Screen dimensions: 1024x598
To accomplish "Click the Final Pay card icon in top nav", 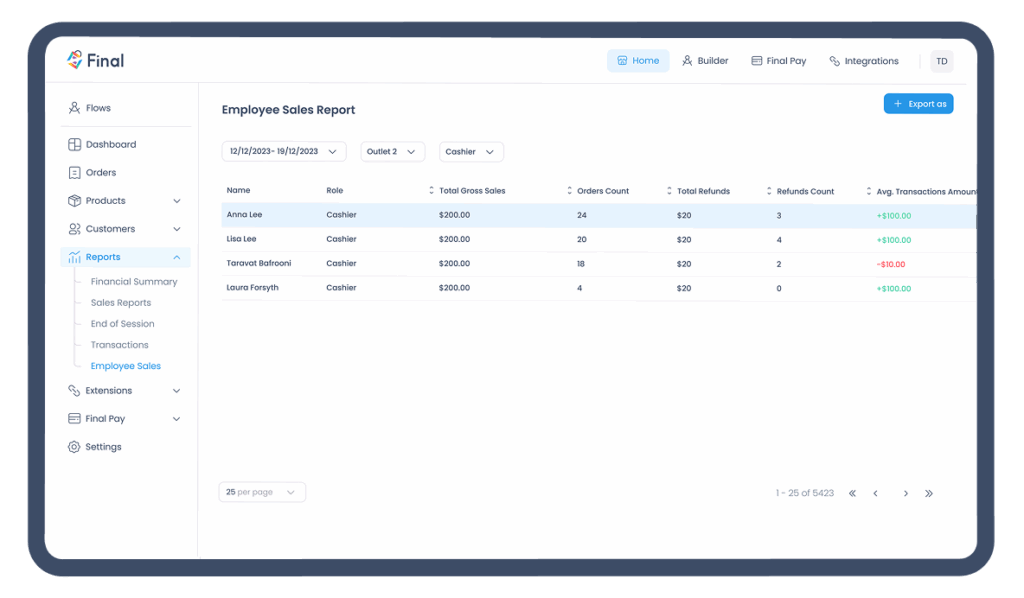I will pyautogui.click(x=756, y=61).
